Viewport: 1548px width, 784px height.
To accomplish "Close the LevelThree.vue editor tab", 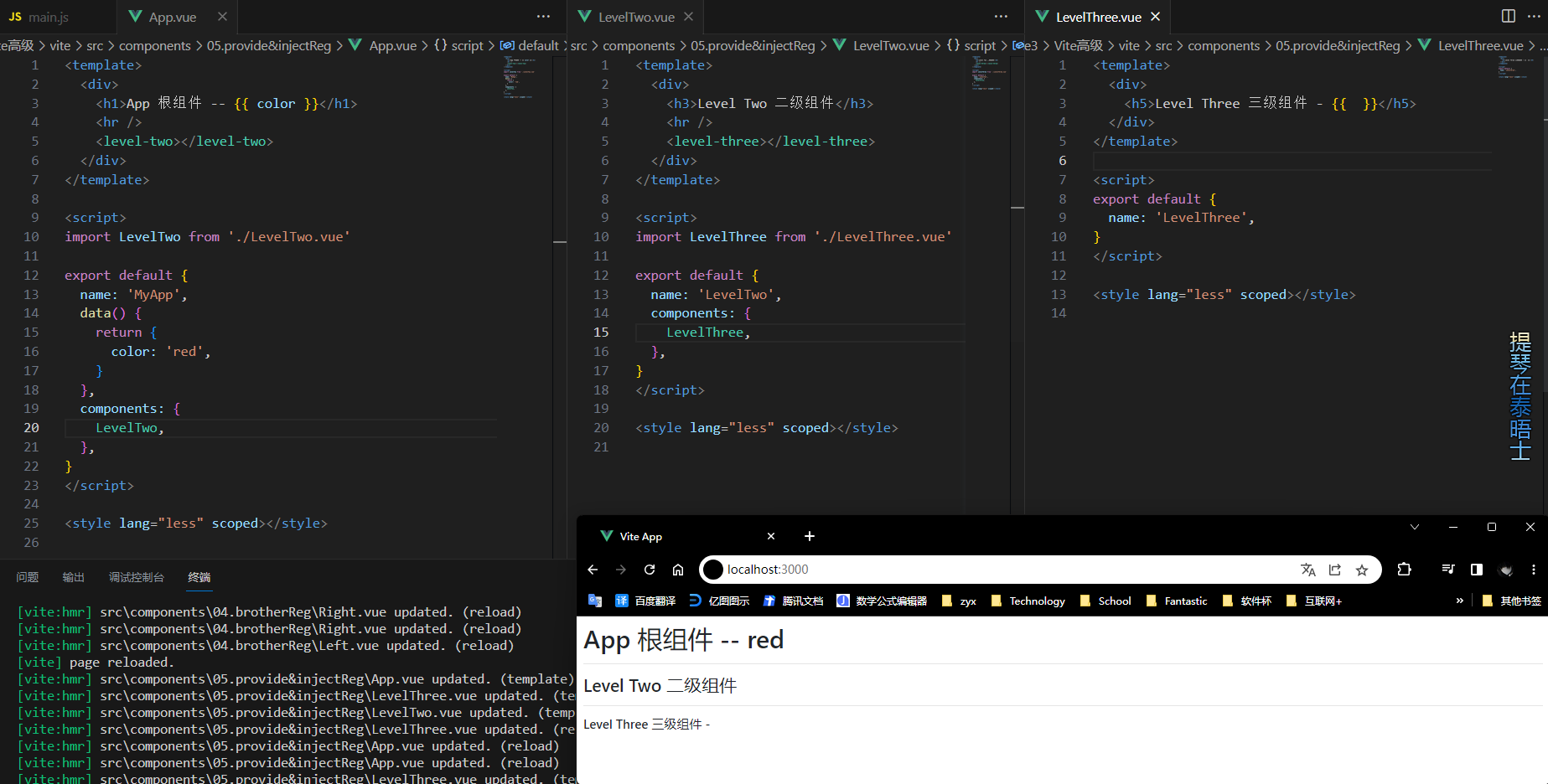I will pyautogui.click(x=1156, y=17).
